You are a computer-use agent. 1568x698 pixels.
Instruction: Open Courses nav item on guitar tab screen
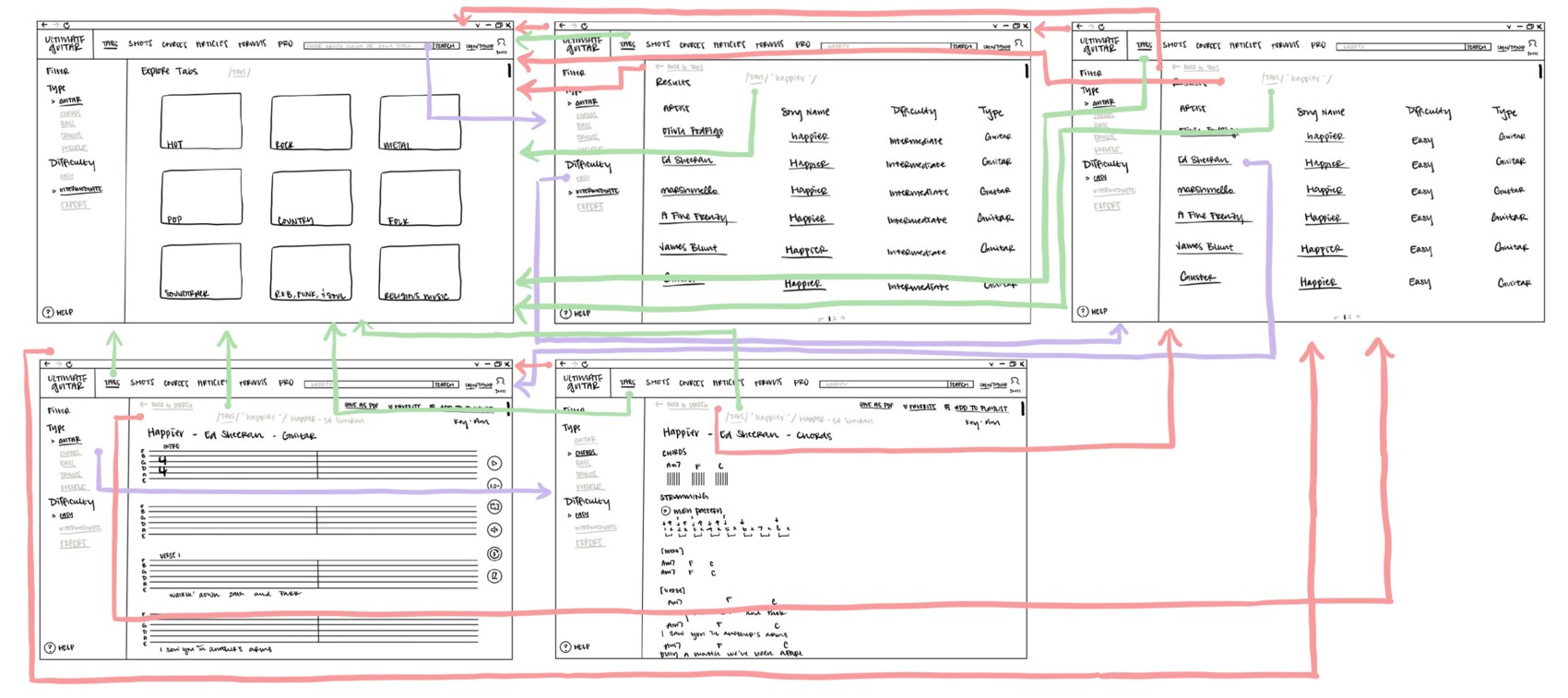pos(175,383)
